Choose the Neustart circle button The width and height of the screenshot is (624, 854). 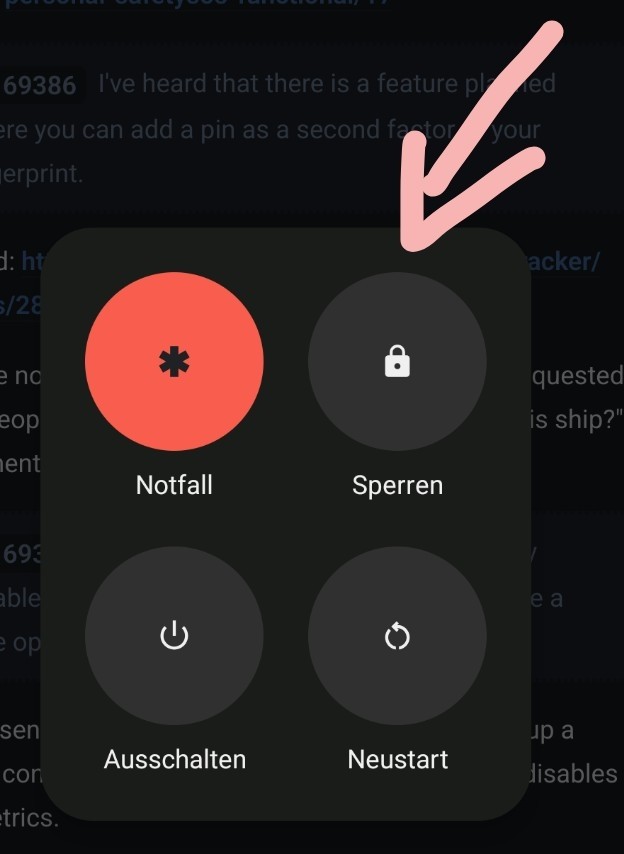pos(397,636)
